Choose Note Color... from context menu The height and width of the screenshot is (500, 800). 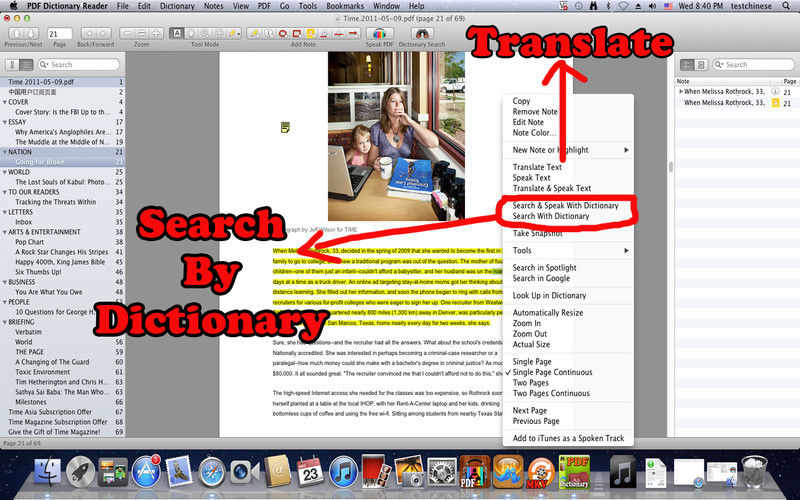click(x=534, y=133)
